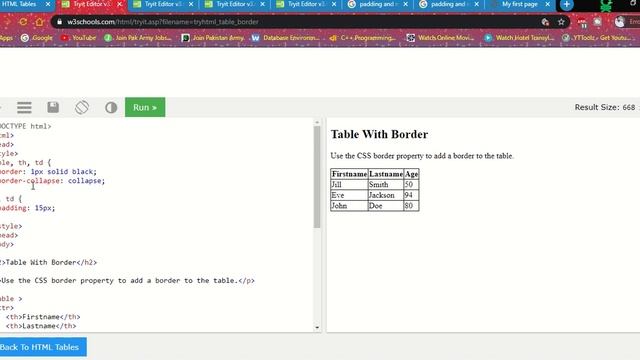Click the Lastname header cell in result
The image size is (640, 360).
[x=386, y=174]
